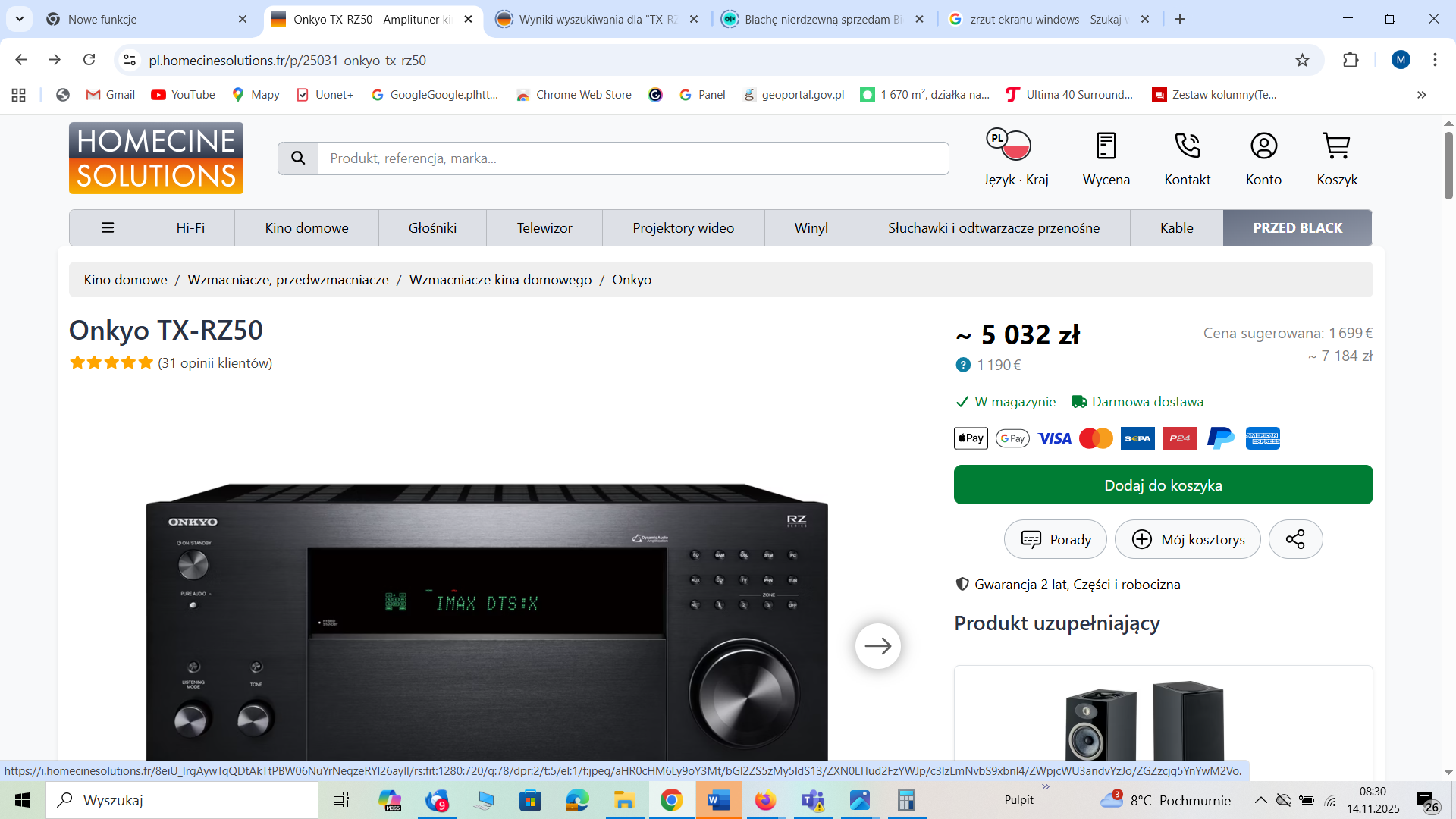Click the search magnifier icon
This screenshot has width=1456, height=819.
pos(298,158)
